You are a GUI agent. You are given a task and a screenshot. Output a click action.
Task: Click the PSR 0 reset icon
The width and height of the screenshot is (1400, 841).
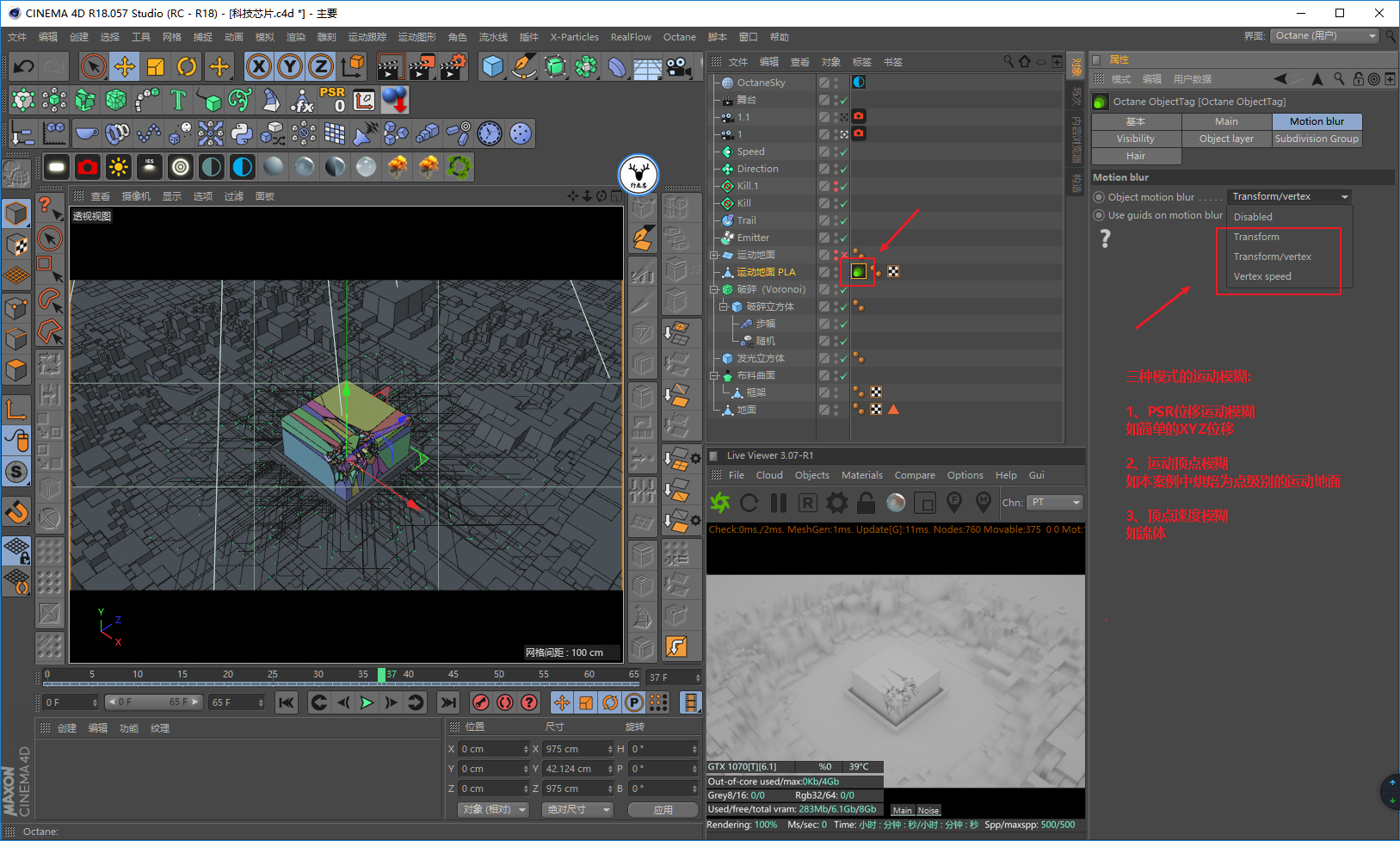(x=333, y=100)
